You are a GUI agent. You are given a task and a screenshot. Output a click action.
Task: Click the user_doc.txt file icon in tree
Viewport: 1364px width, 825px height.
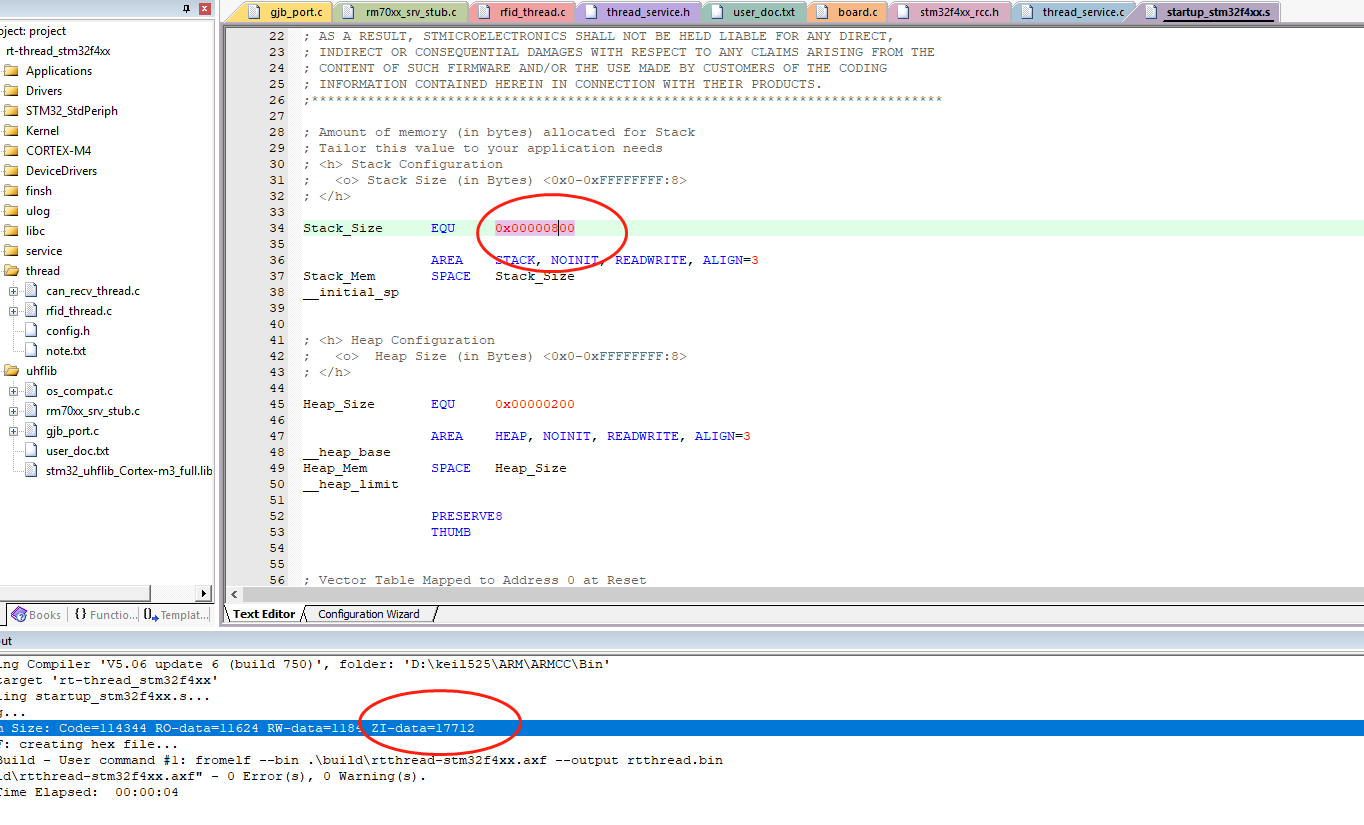32,451
